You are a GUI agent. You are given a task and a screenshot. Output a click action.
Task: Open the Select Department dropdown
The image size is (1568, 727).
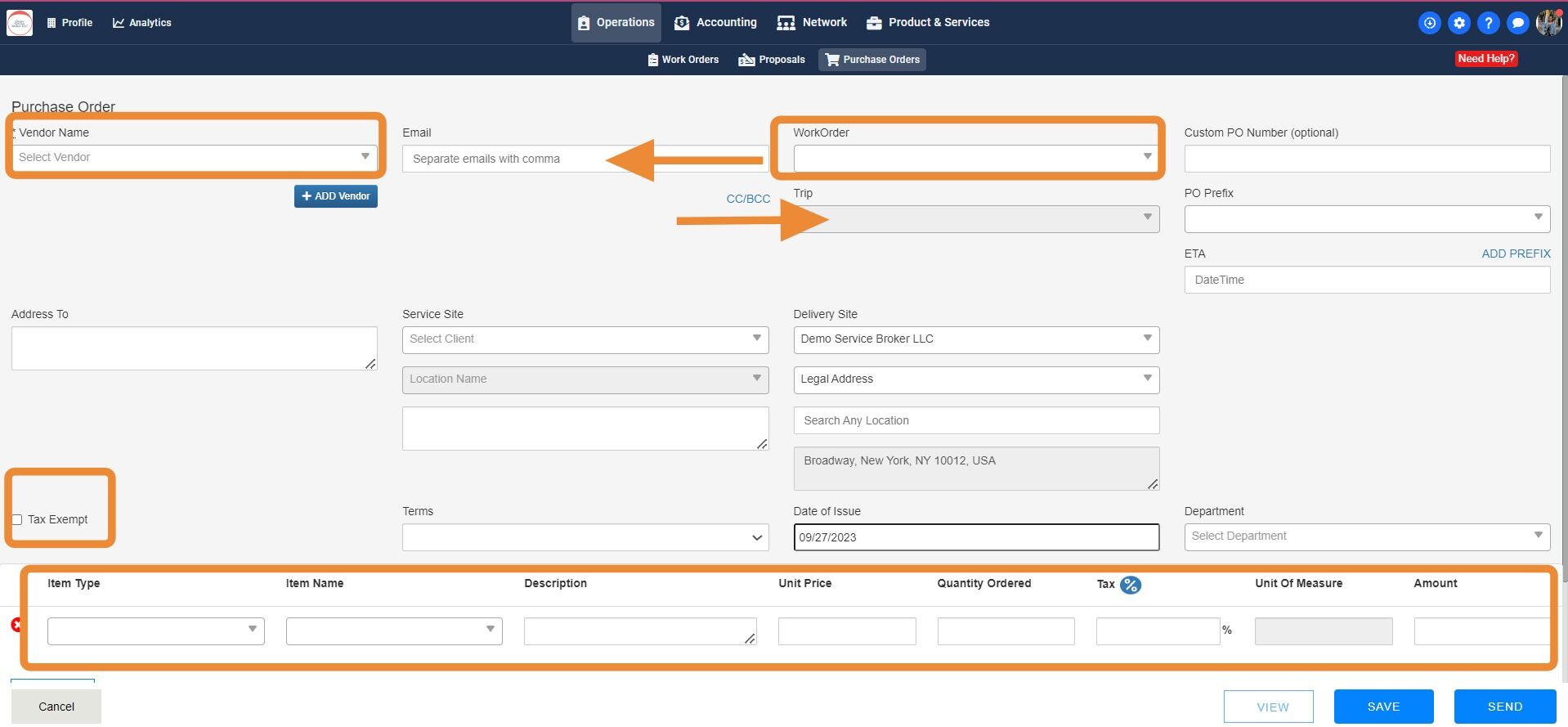(x=1367, y=536)
